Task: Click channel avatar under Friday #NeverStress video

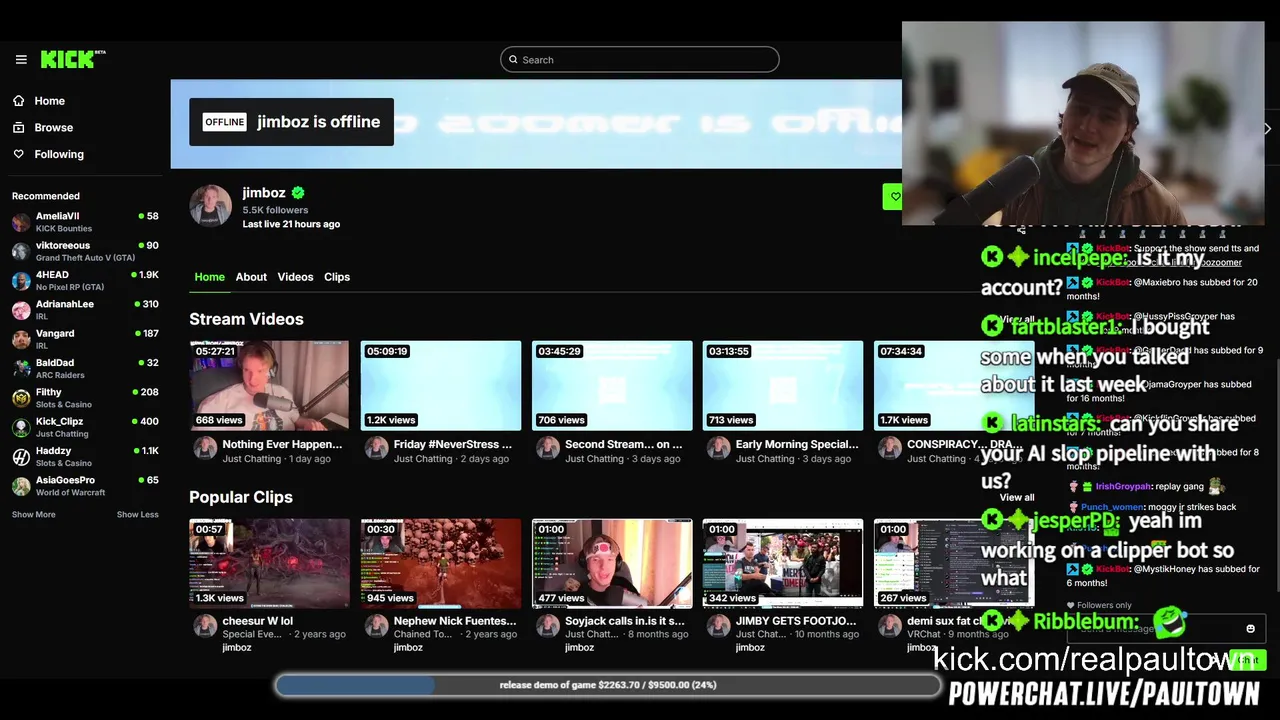Action: (x=376, y=448)
